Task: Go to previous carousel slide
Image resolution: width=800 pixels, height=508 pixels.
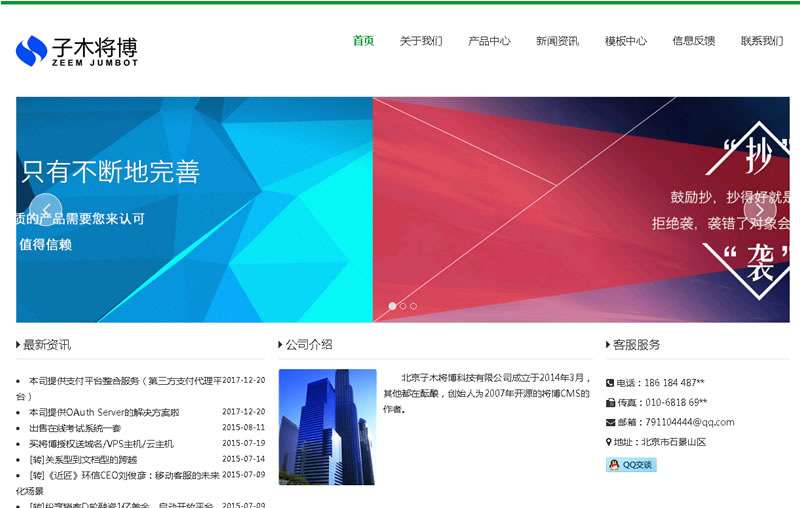Action: point(46,210)
